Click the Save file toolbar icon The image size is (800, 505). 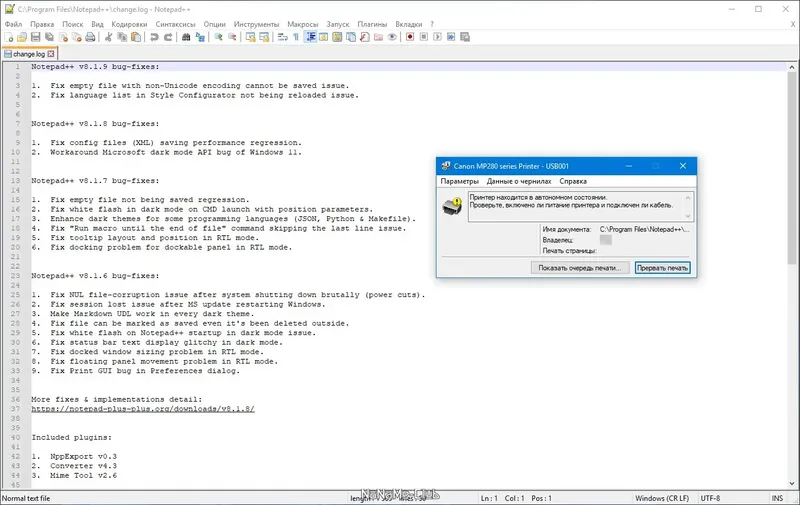click(x=36, y=37)
